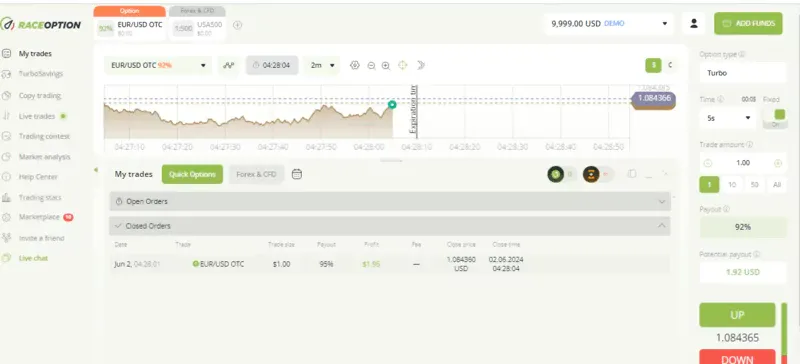This screenshot has height=364, width=800.
Task: Open Trading contest in sidebar
Action: 44,136
